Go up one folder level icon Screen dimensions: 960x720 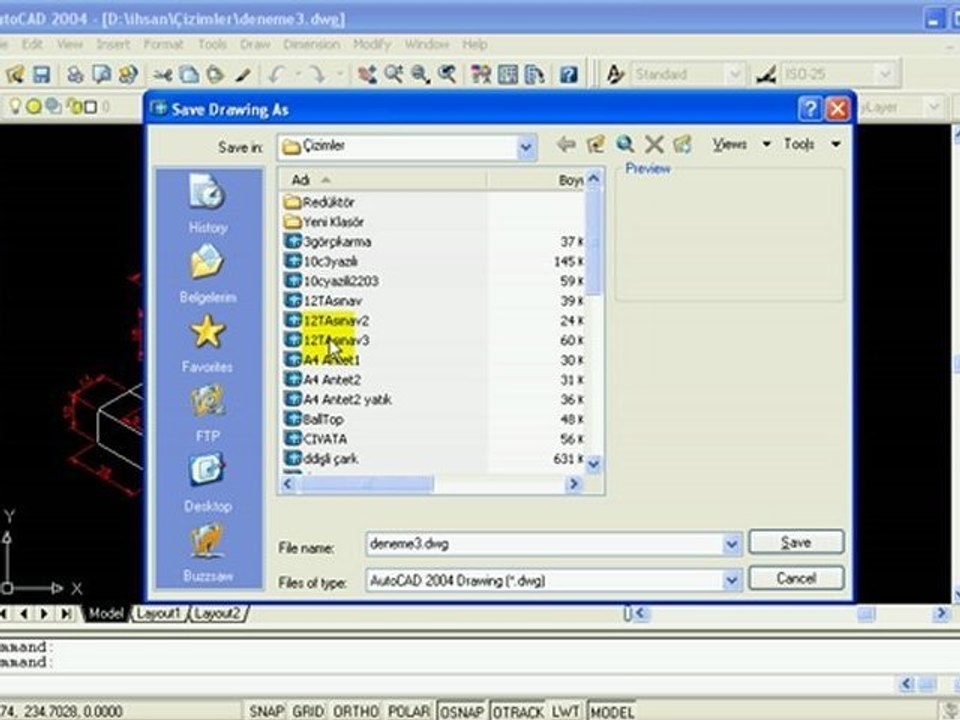[595, 144]
